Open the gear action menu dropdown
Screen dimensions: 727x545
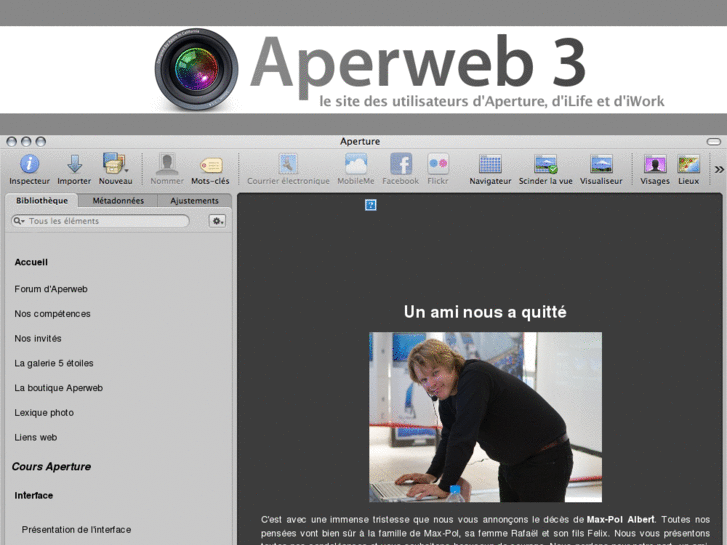point(217,221)
